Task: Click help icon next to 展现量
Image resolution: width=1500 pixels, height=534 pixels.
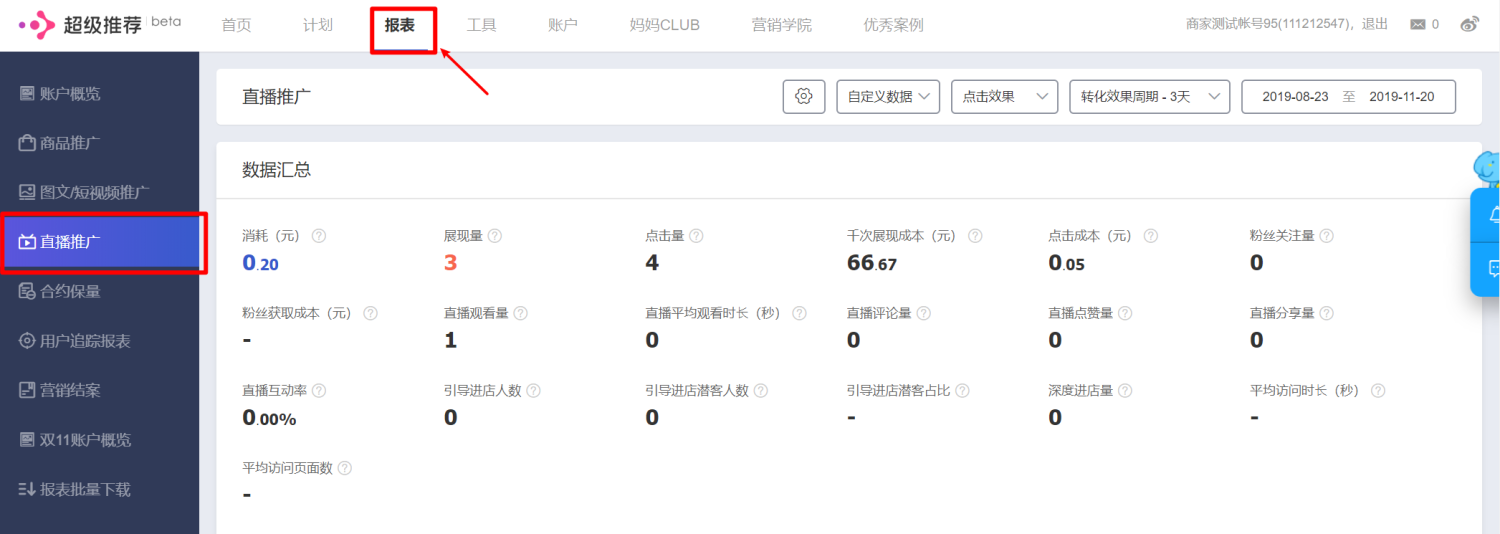Action: [x=494, y=236]
